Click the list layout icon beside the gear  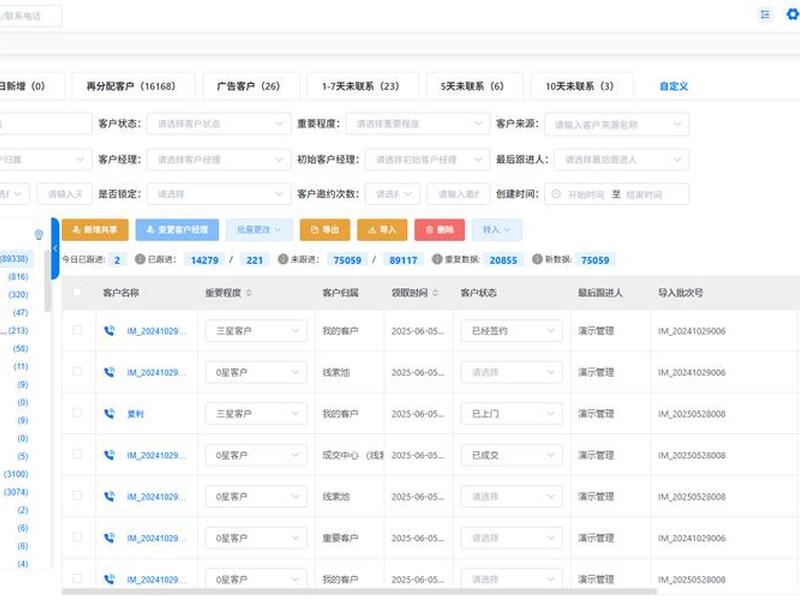tap(765, 14)
